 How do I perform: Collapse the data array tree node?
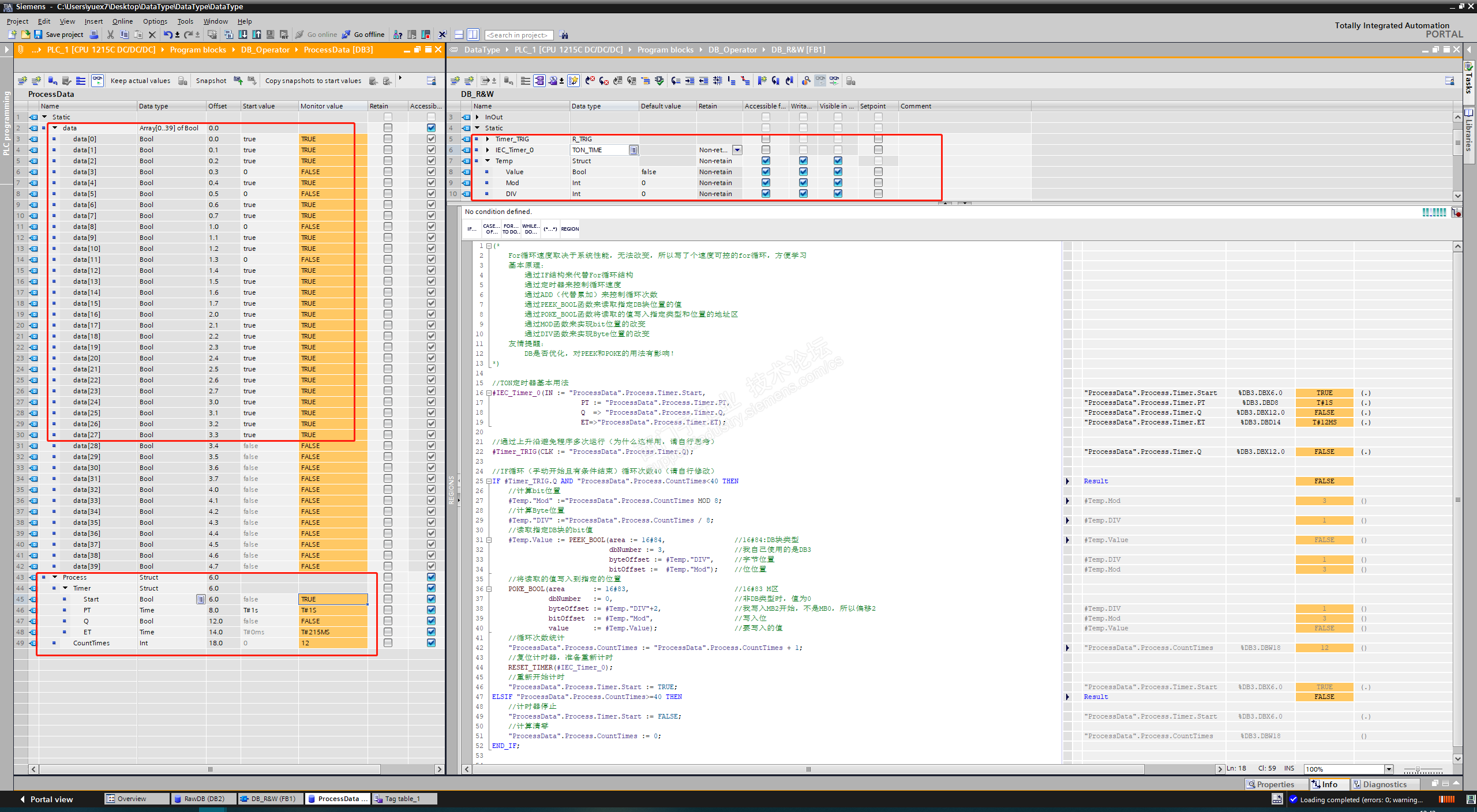55,128
